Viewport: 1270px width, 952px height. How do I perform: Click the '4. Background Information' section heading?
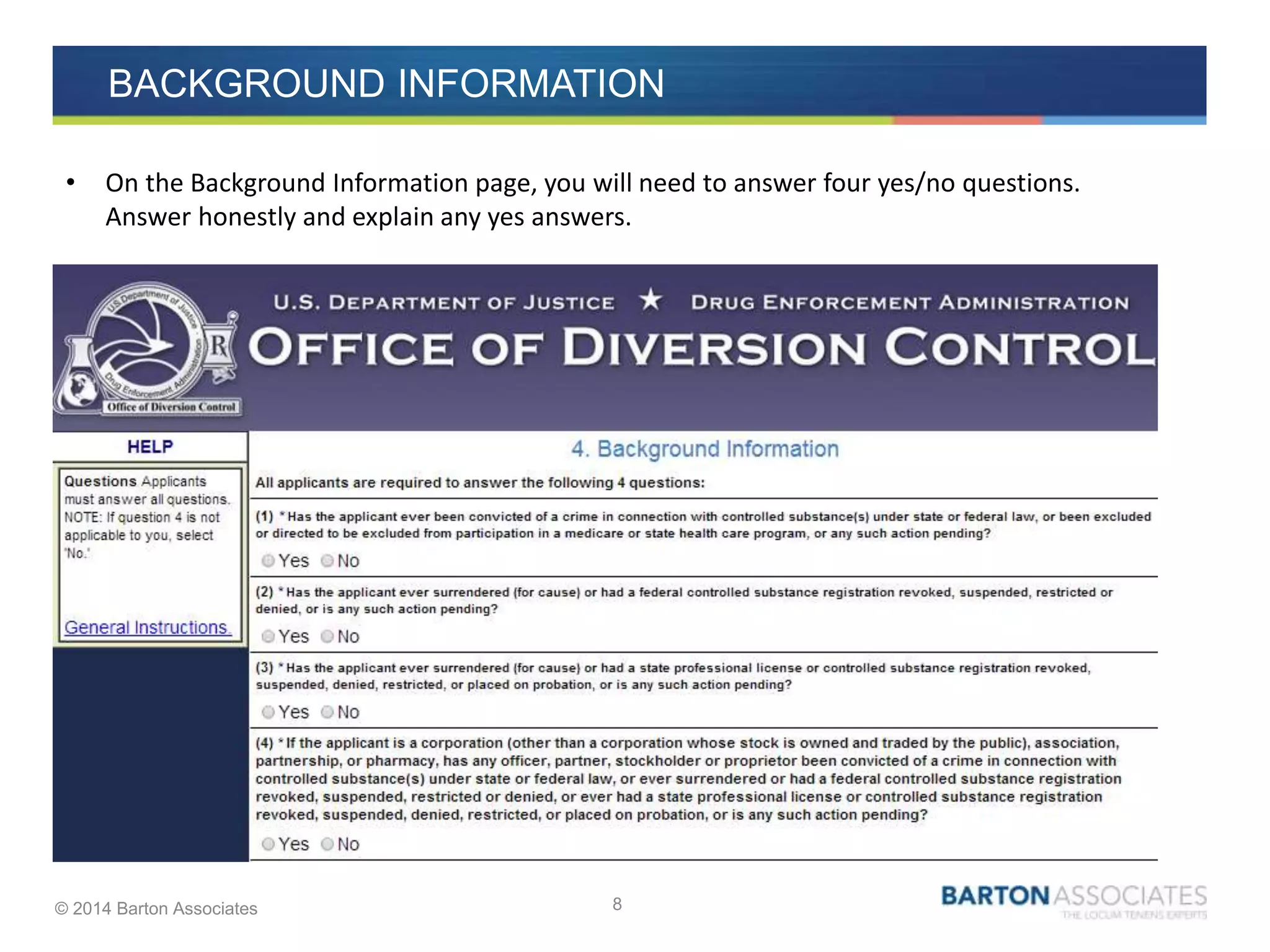coord(704,449)
